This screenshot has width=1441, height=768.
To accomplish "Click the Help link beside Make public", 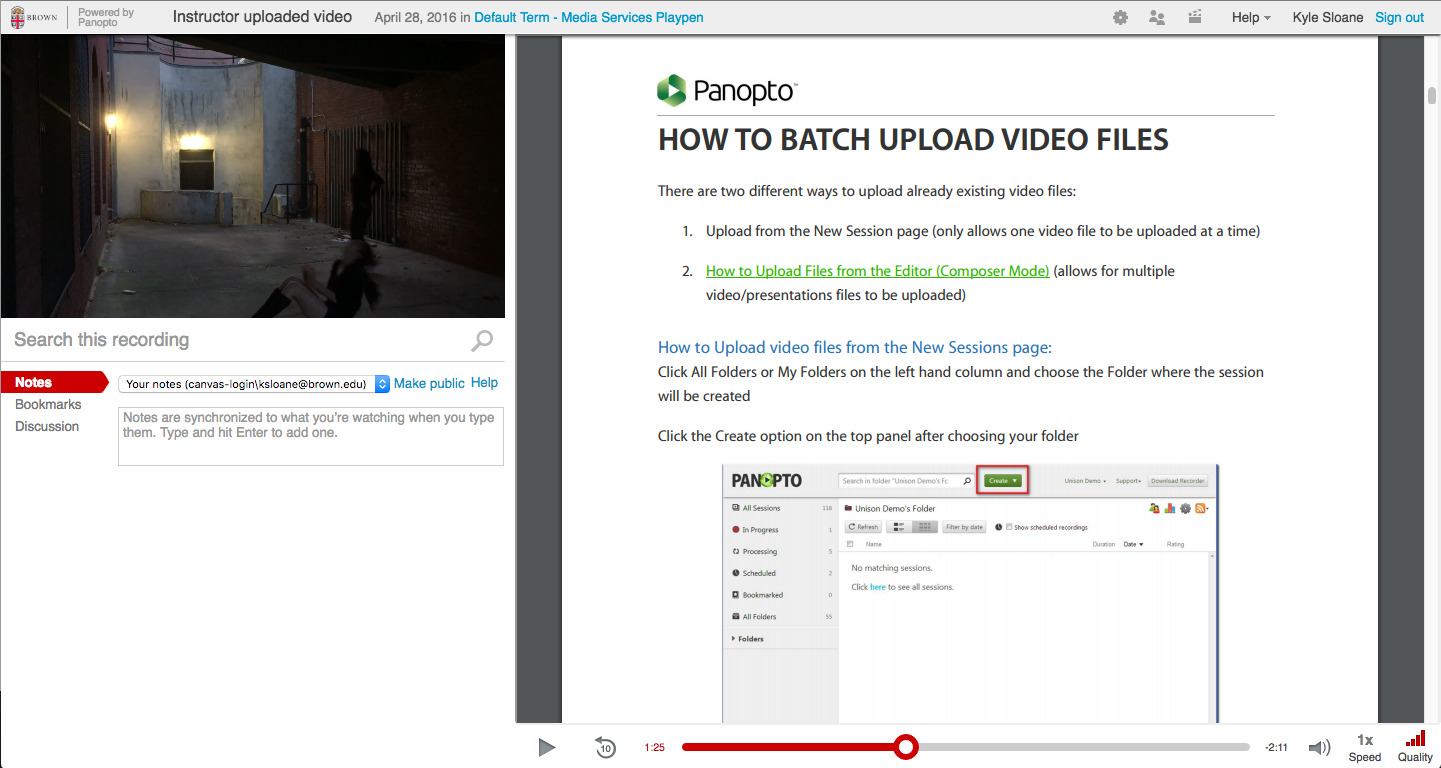I will click(x=484, y=383).
